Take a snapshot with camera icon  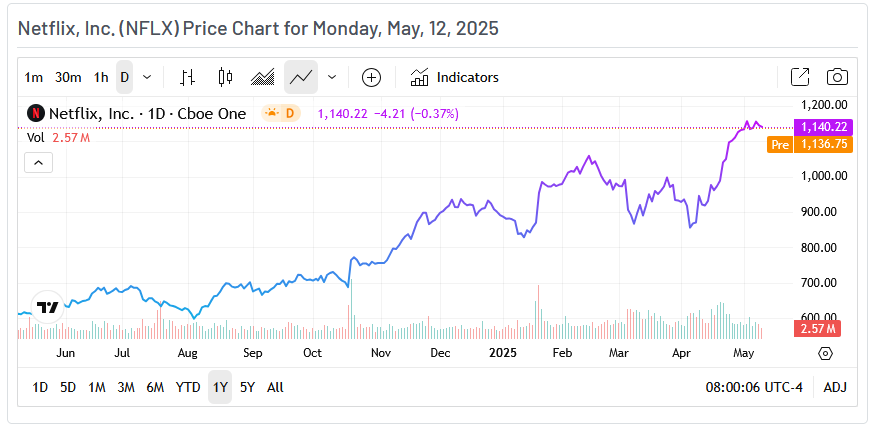838,77
